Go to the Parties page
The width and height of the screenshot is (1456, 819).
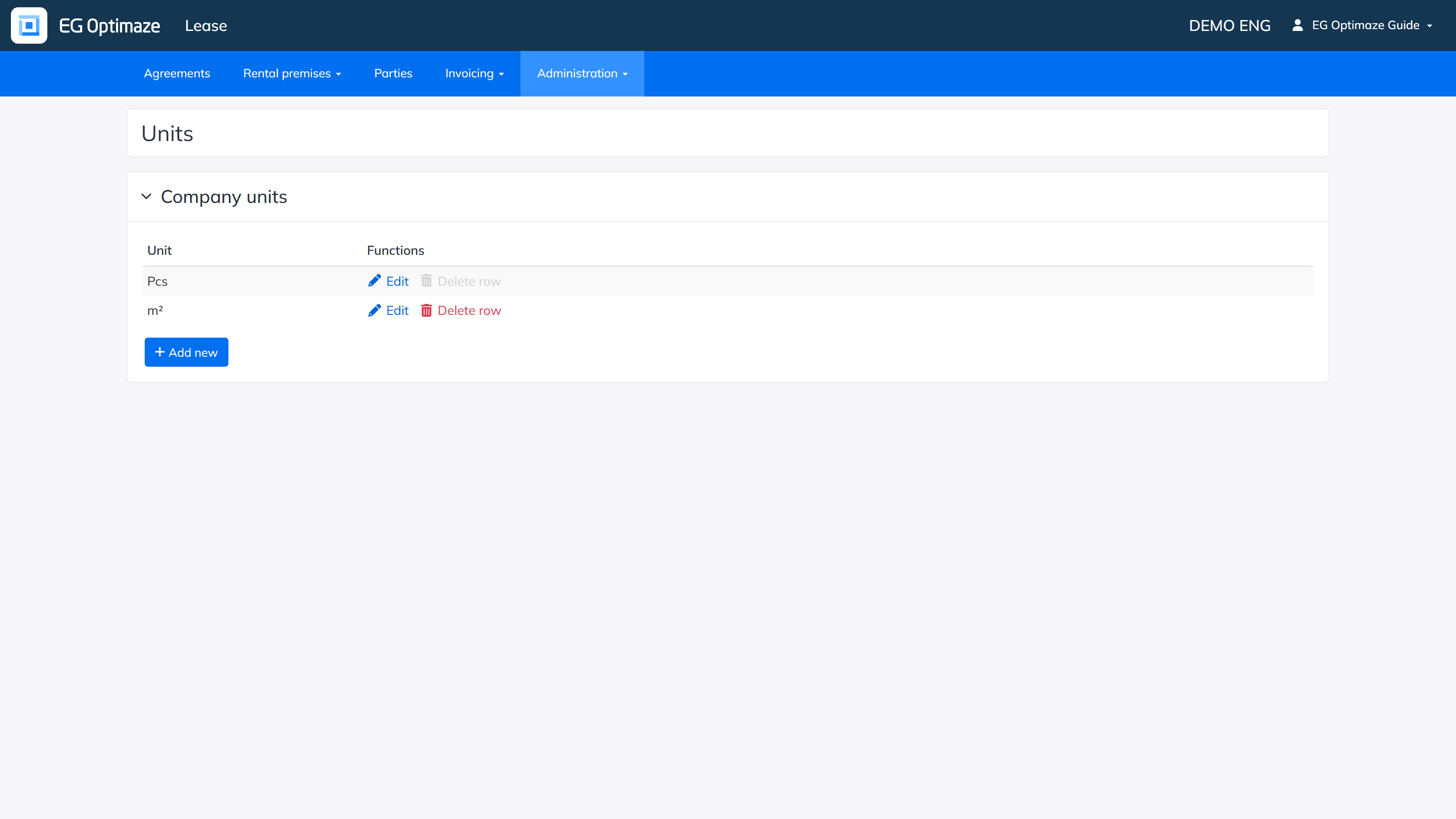[x=394, y=73]
